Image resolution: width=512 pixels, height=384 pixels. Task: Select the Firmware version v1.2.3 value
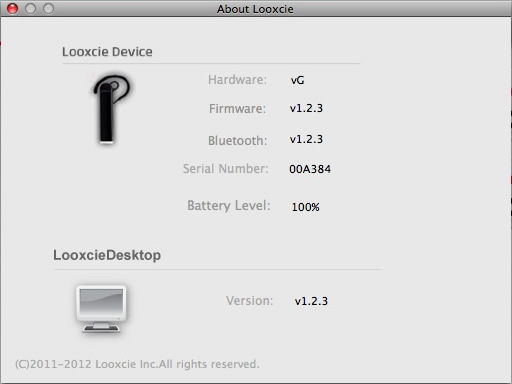pos(306,108)
